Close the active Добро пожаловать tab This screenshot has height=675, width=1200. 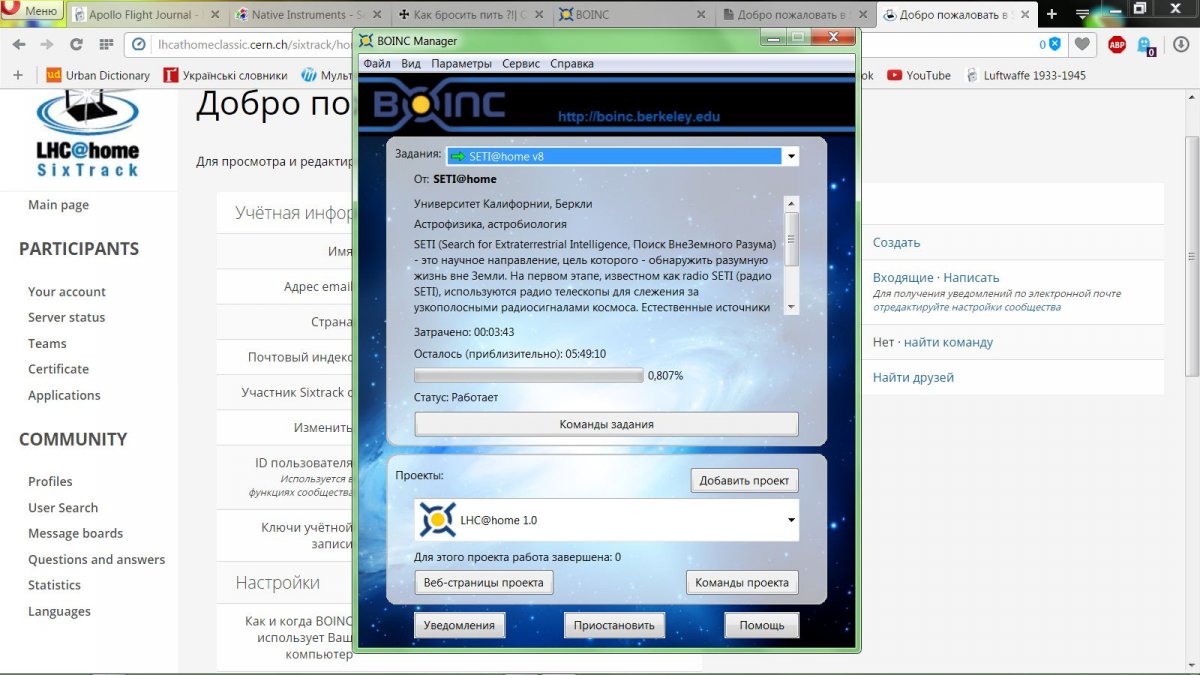point(1027,15)
